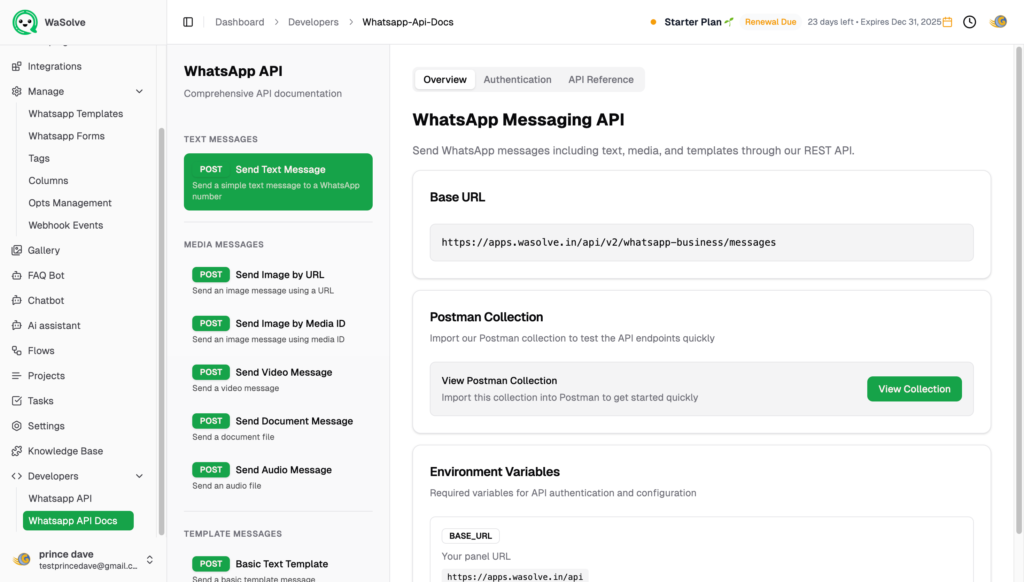Toggle the sidebar panel icon
1024x582 pixels.
tap(188, 22)
